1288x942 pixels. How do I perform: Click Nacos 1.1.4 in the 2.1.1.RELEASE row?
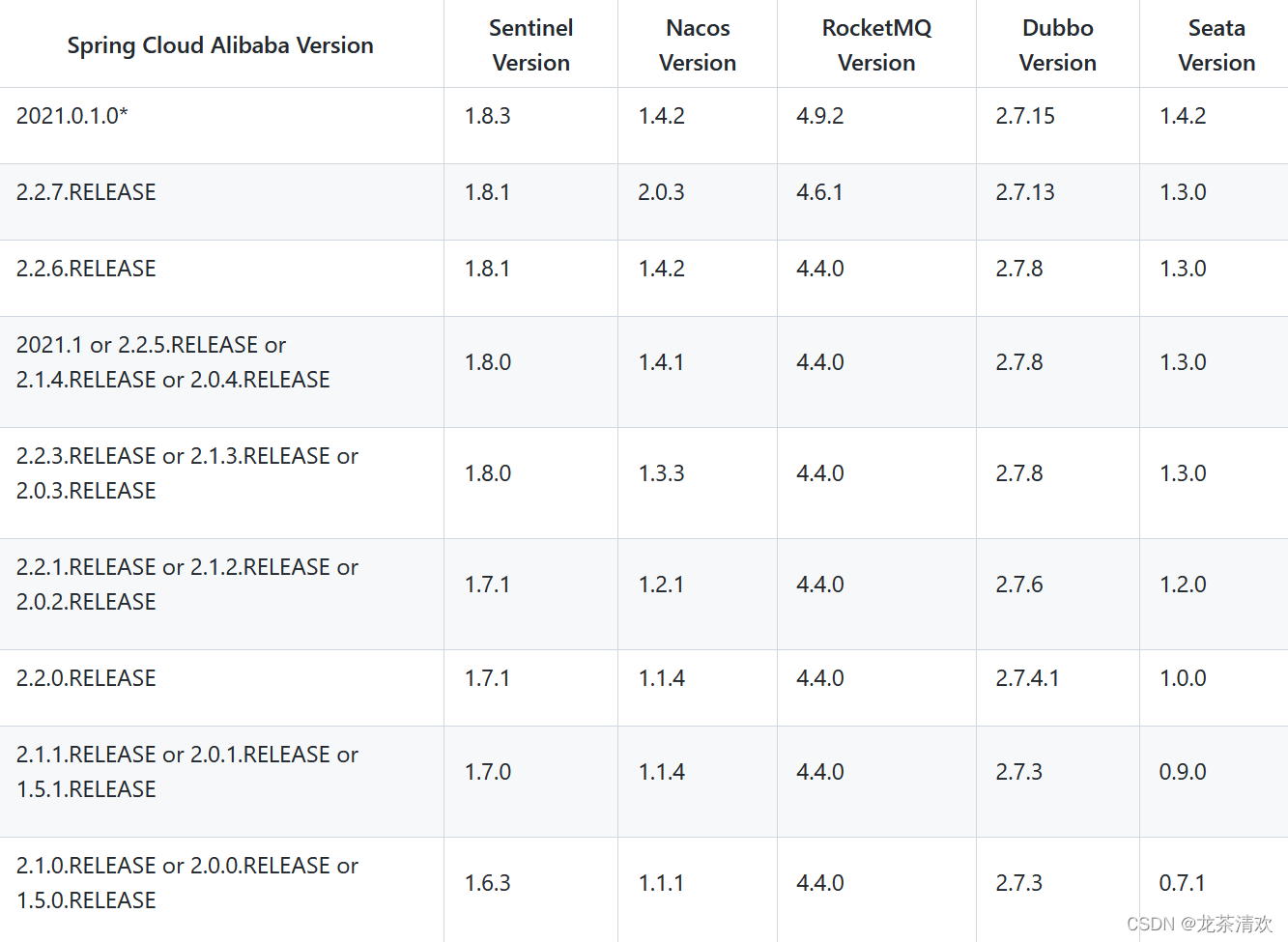[662, 772]
